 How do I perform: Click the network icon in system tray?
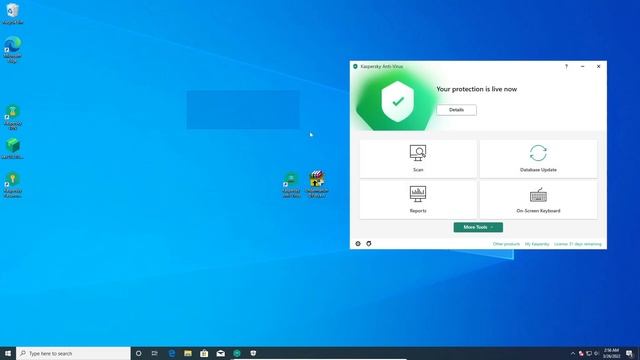(x=589, y=353)
